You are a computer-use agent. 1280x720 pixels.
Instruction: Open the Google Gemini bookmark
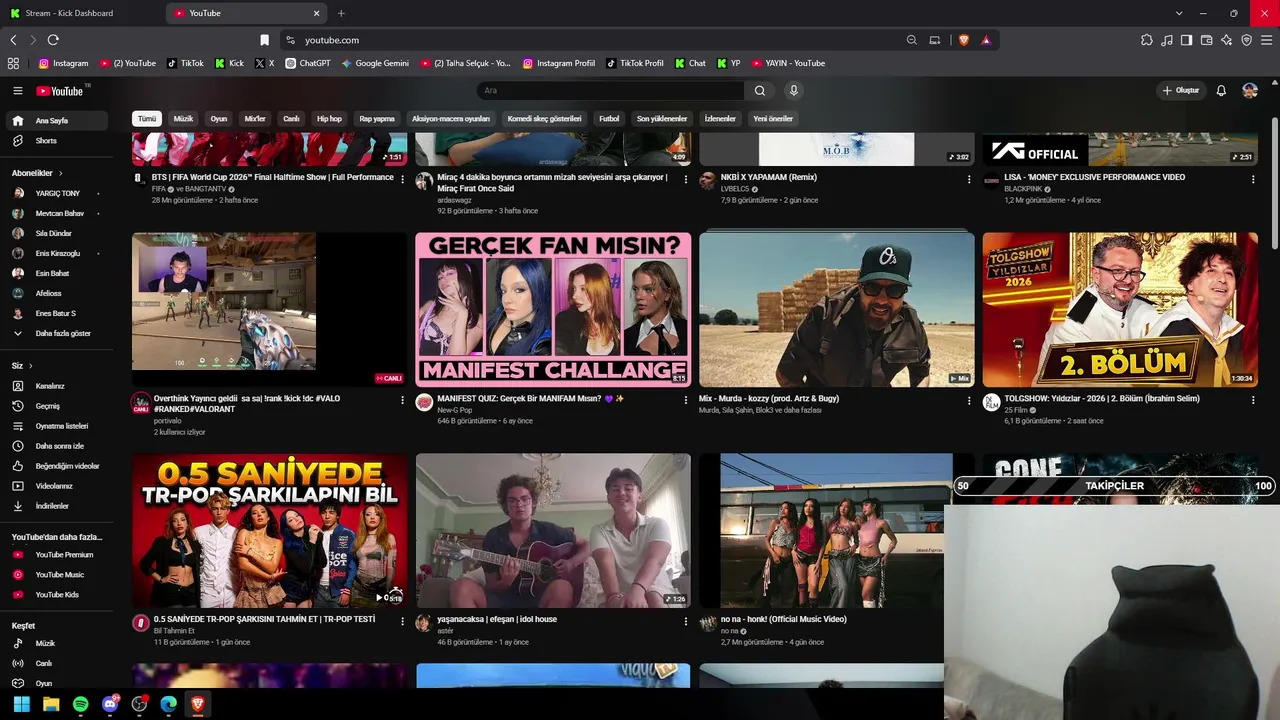375,63
